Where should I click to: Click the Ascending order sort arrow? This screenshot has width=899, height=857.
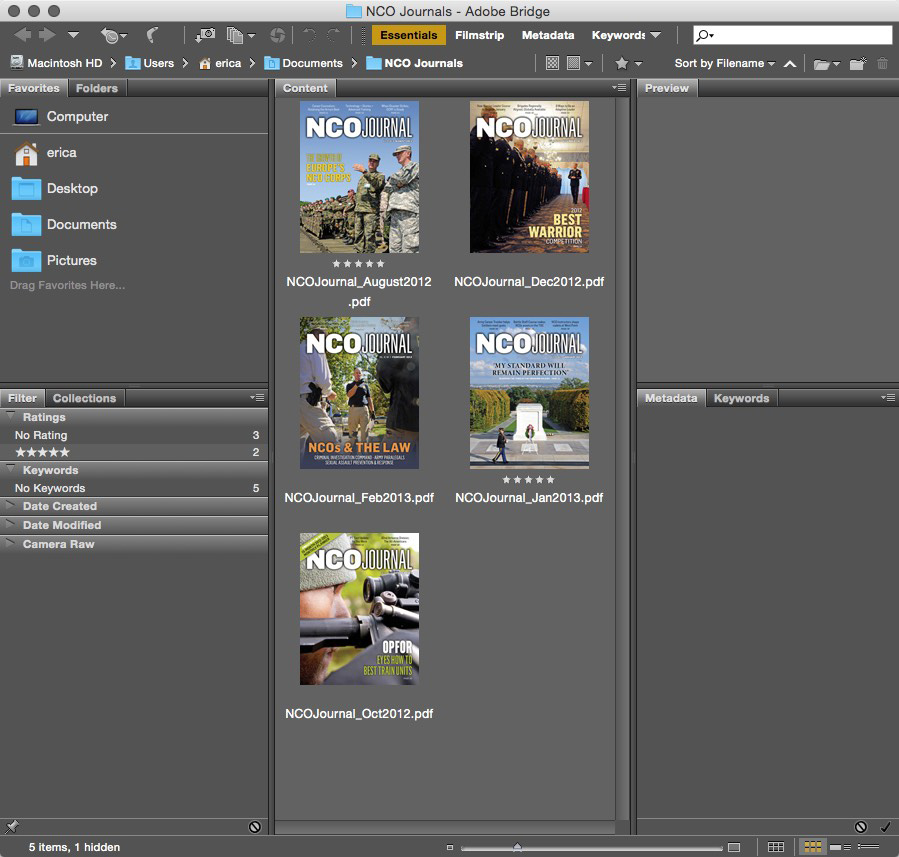point(790,63)
